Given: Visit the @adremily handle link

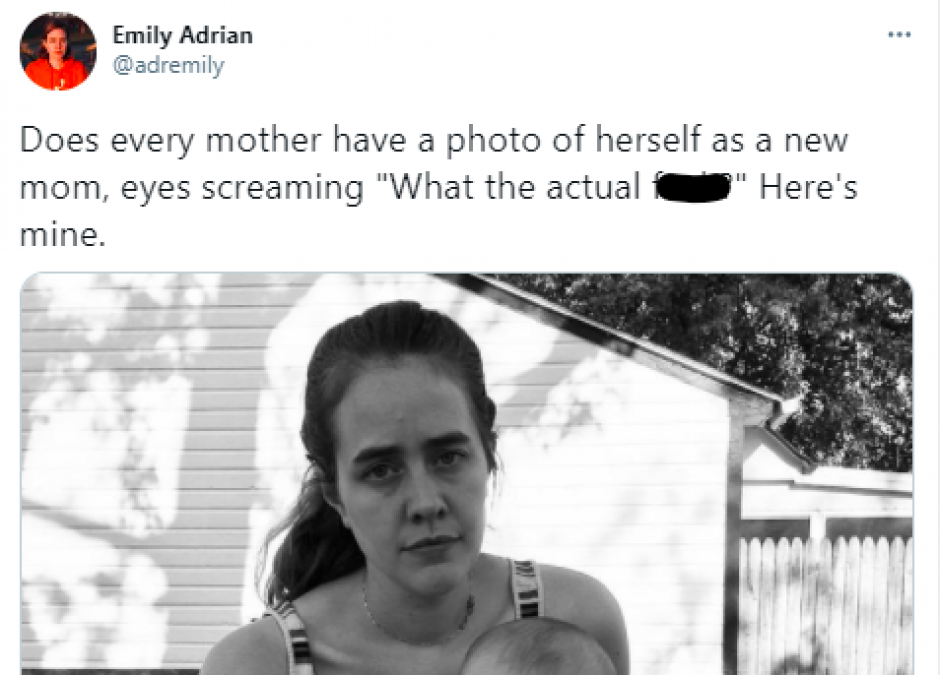Looking at the screenshot, I should click(x=168, y=65).
